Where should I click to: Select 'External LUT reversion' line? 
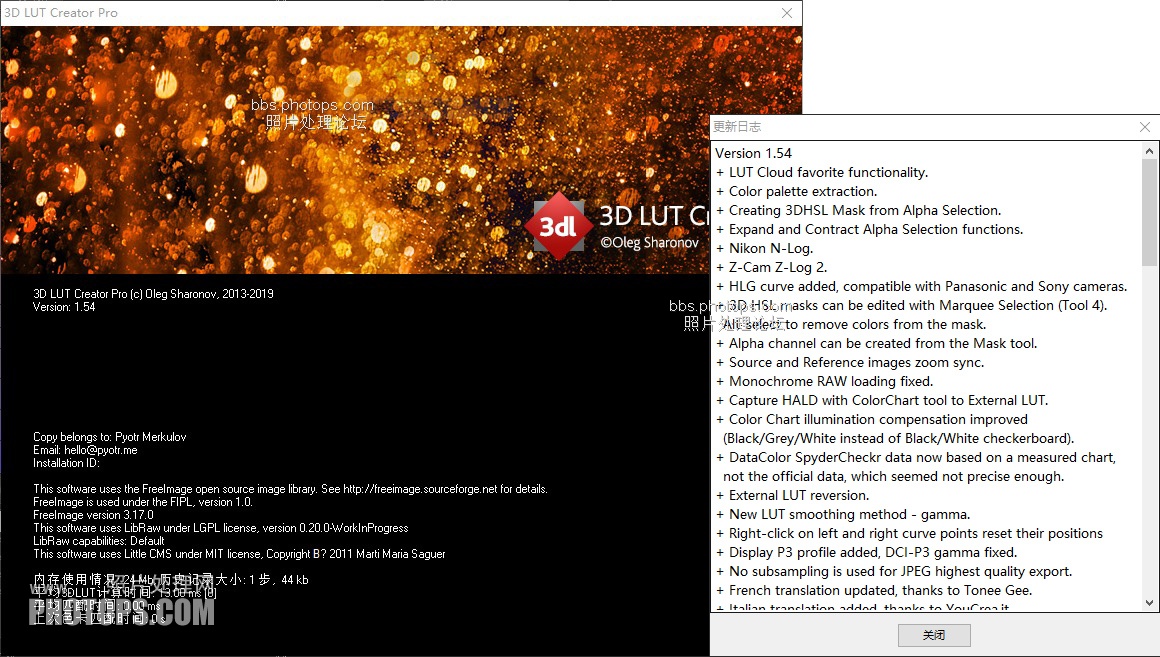(792, 496)
